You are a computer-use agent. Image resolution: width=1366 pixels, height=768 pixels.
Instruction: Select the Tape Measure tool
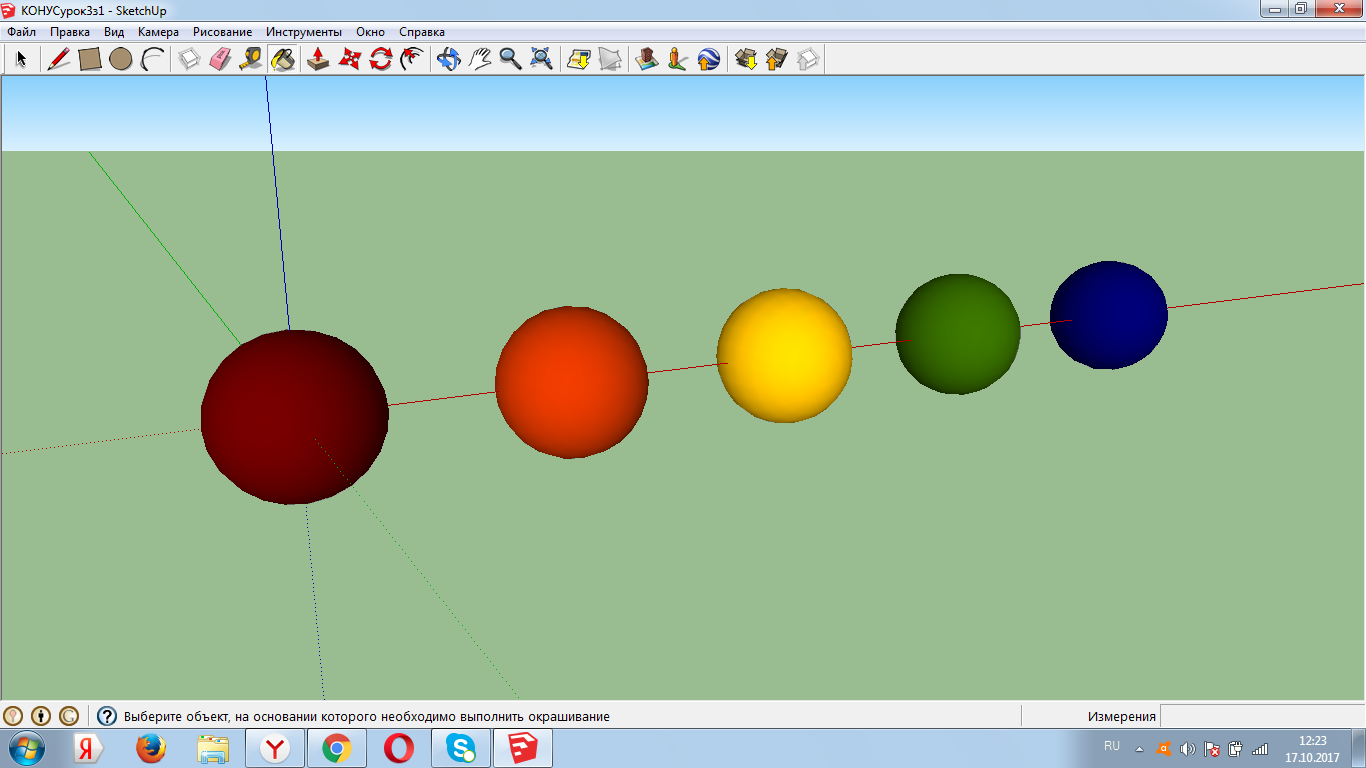coord(251,59)
